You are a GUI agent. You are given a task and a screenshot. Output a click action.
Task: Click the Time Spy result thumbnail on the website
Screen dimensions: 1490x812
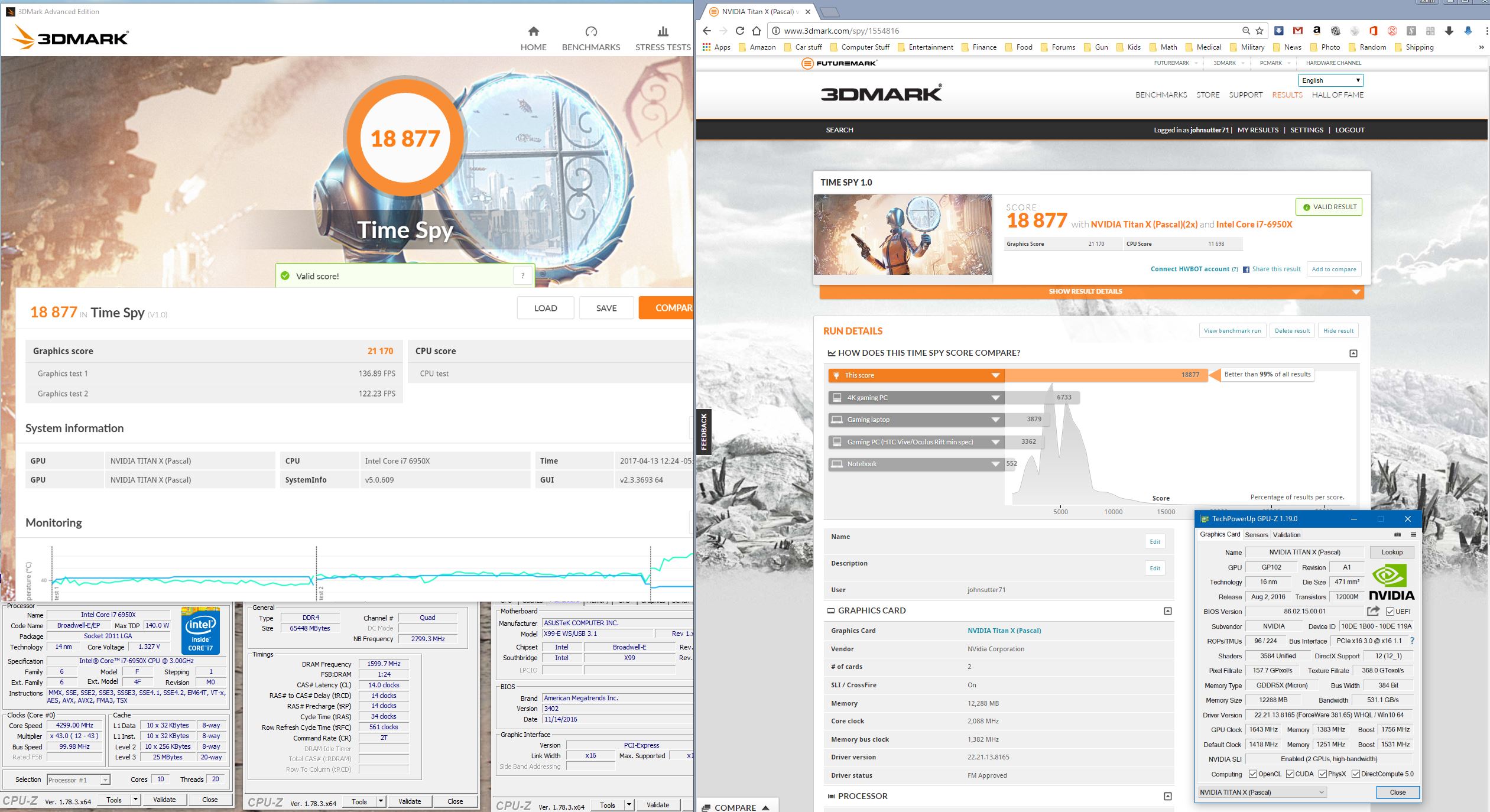pos(903,235)
